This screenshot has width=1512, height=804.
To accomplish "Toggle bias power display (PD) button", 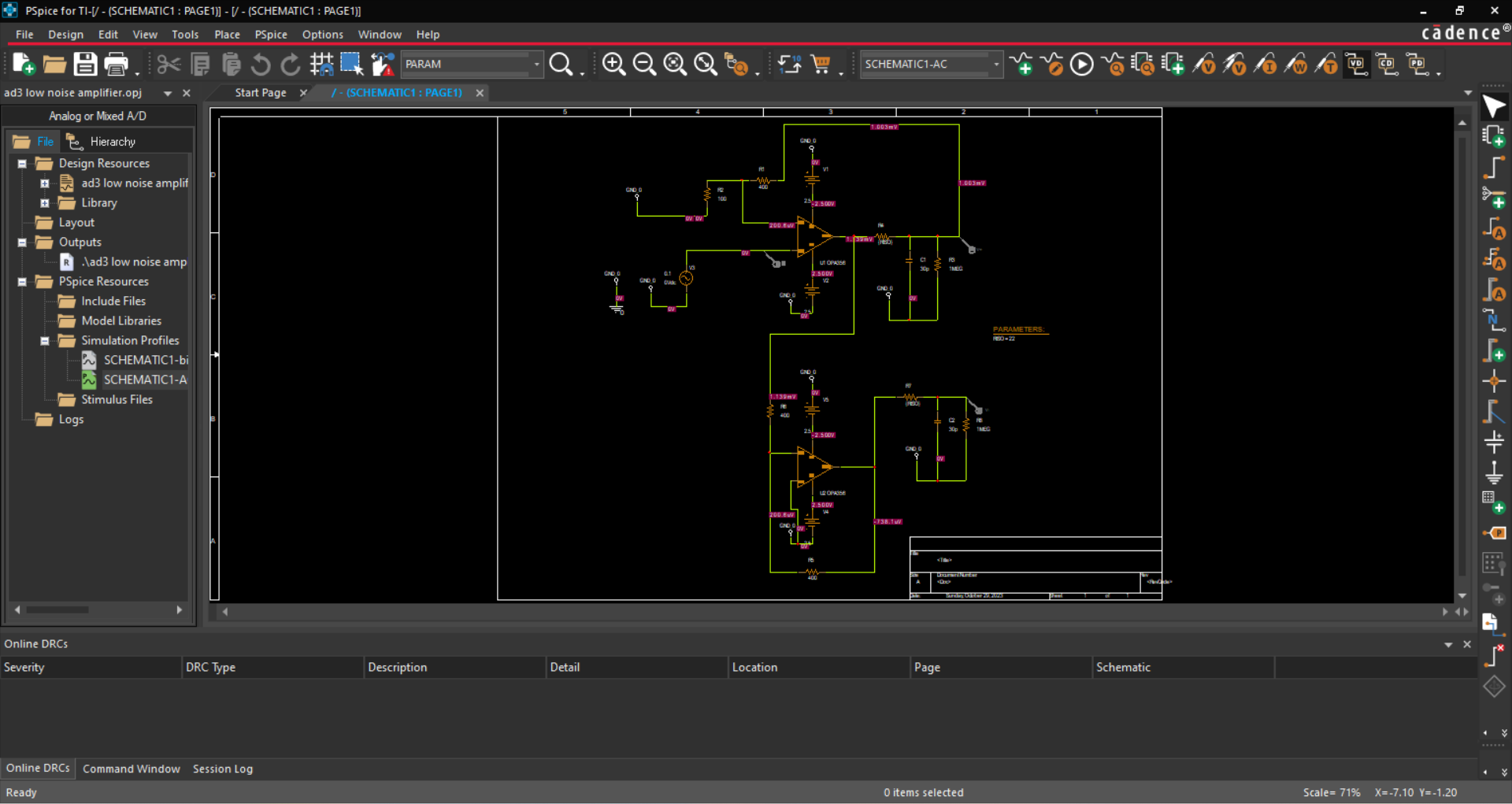I will pyautogui.click(x=1417, y=65).
